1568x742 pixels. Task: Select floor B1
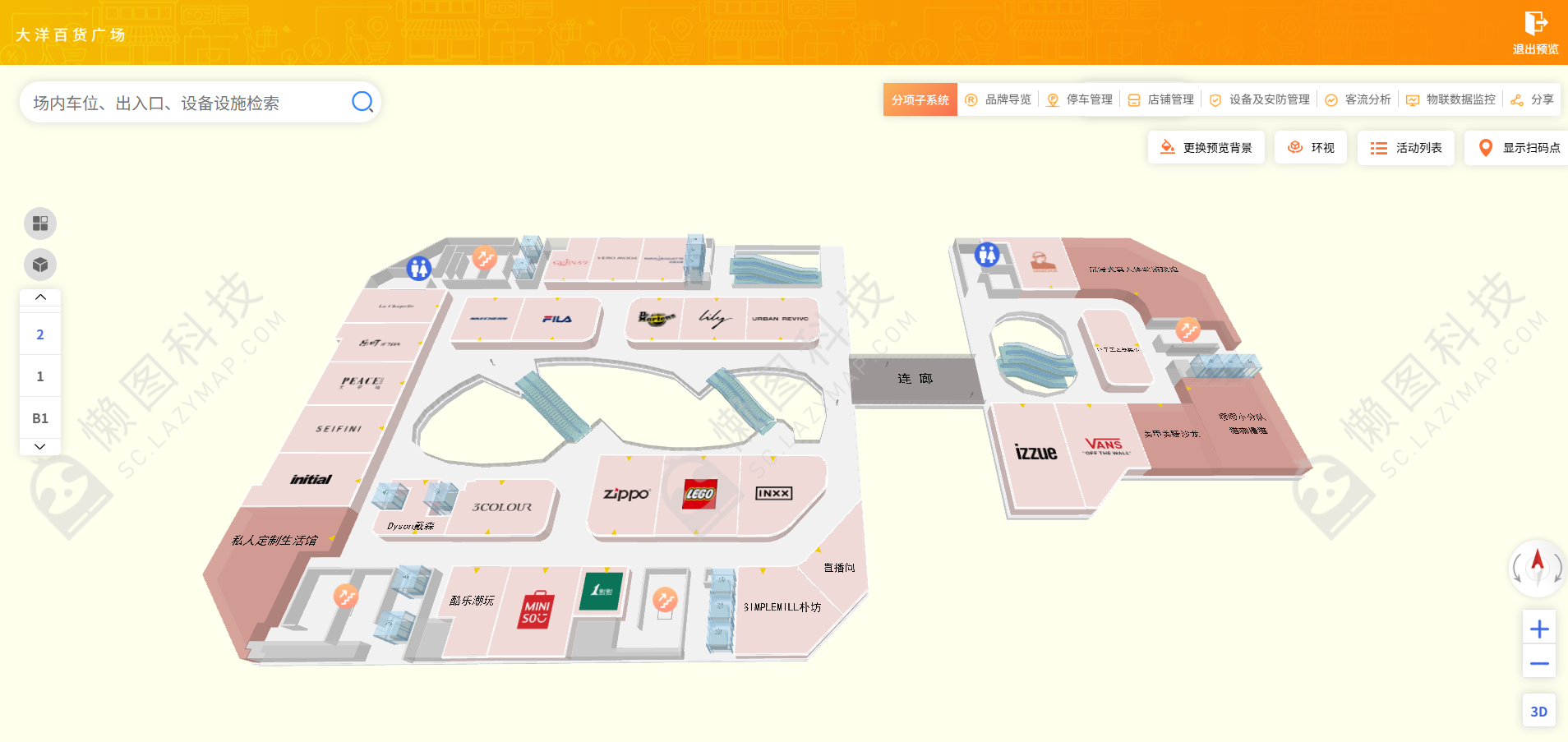[x=40, y=418]
